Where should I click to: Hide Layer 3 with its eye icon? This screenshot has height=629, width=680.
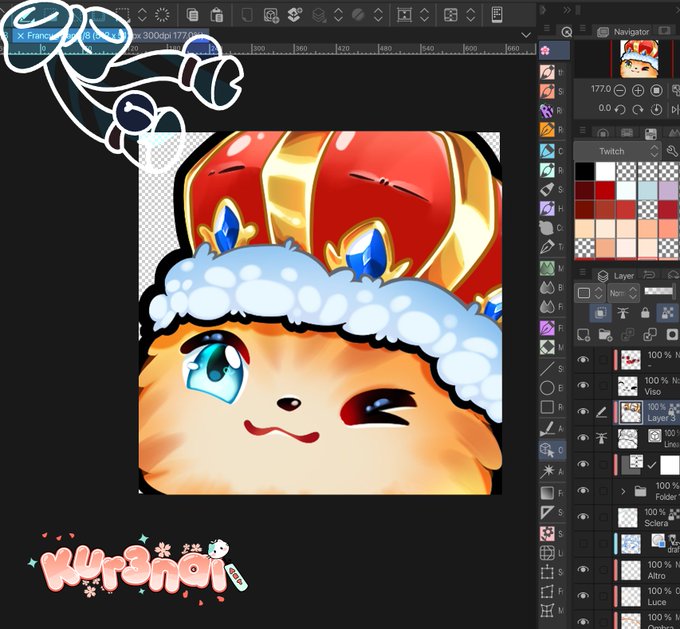tap(583, 411)
